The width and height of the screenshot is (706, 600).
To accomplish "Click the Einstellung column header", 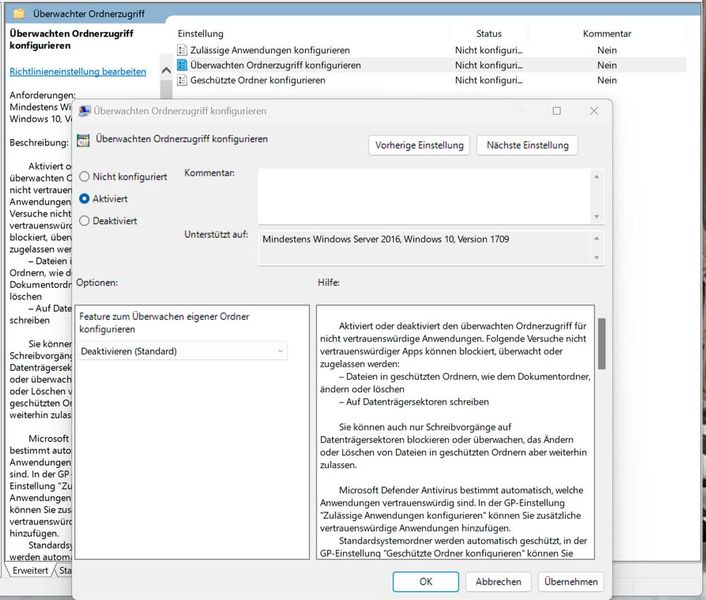I will [200, 34].
